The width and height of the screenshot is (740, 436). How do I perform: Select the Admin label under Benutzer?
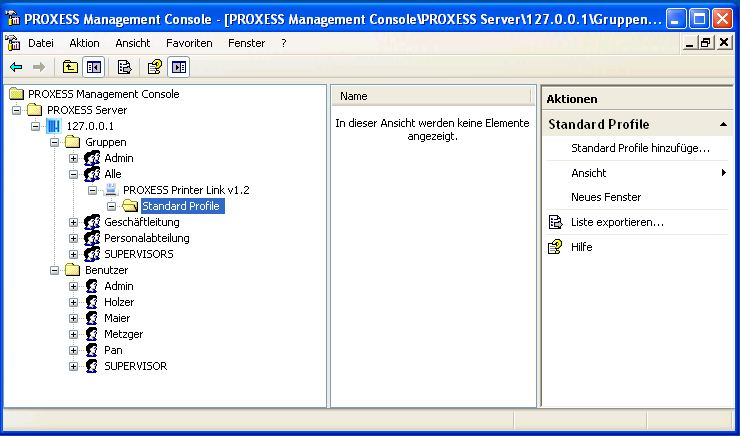(119, 286)
